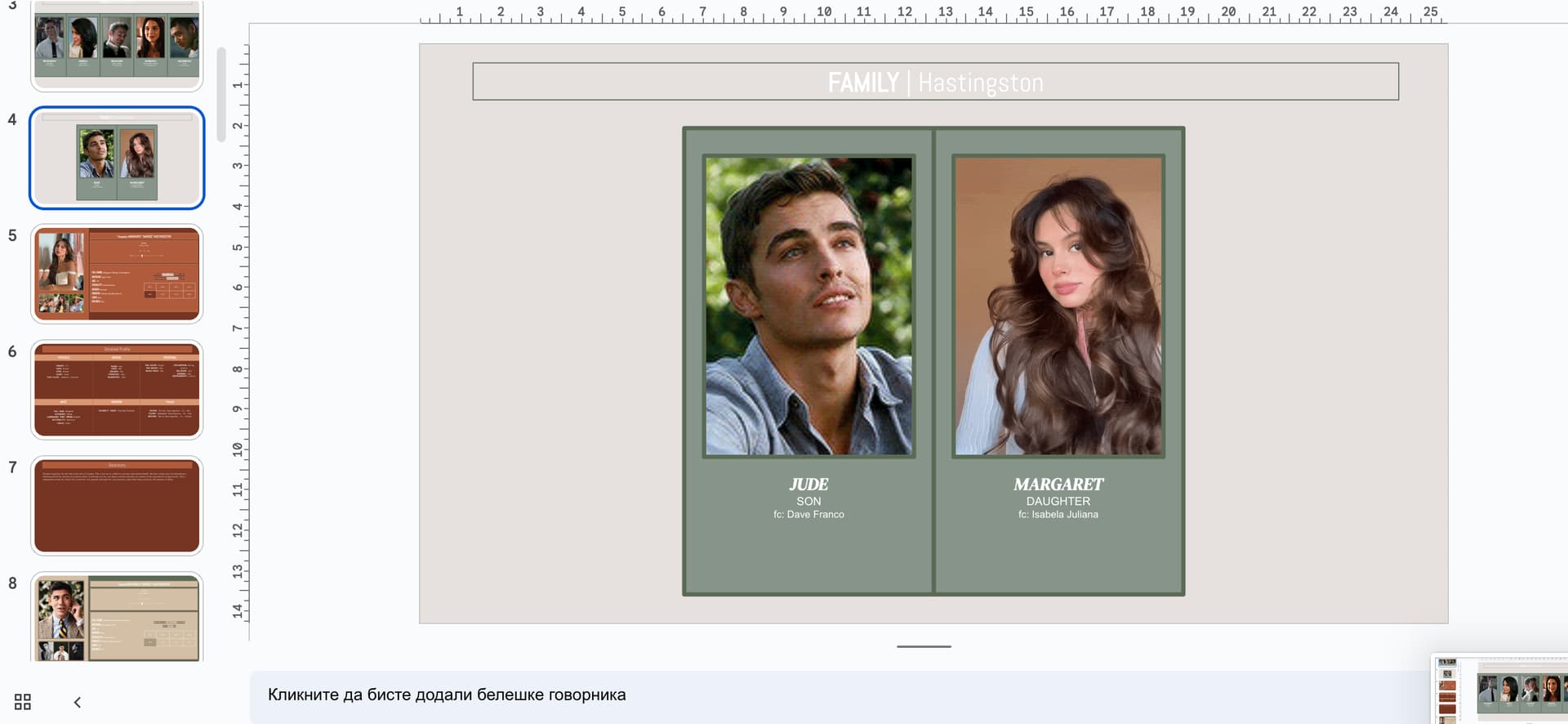Select slide 4 thumbnail
The image size is (1568, 724).
pos(117,158)
